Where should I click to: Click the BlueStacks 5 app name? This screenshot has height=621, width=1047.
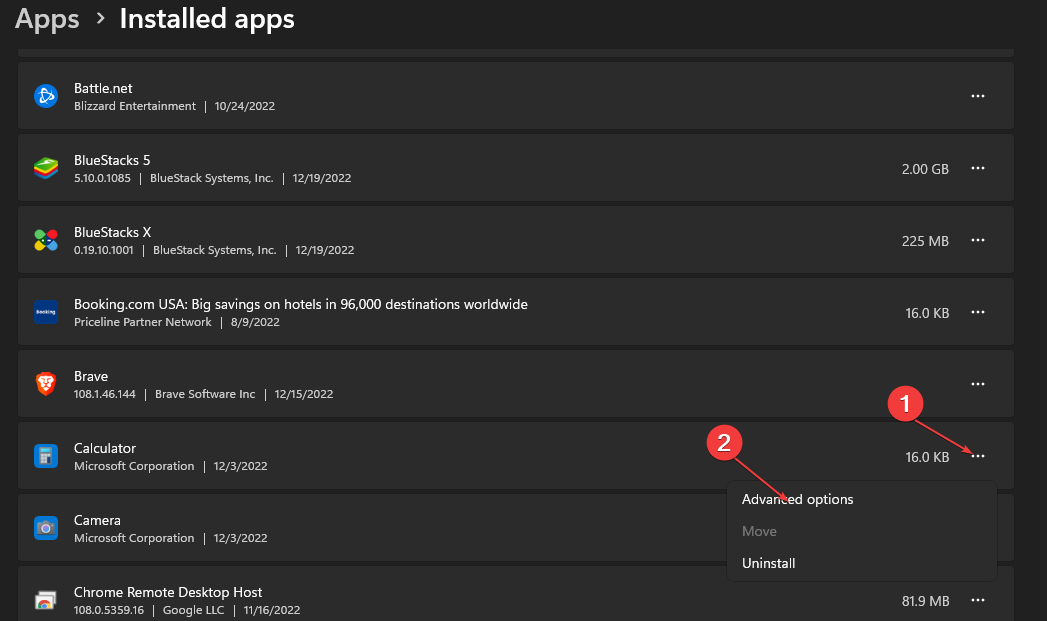coord(112,160)
